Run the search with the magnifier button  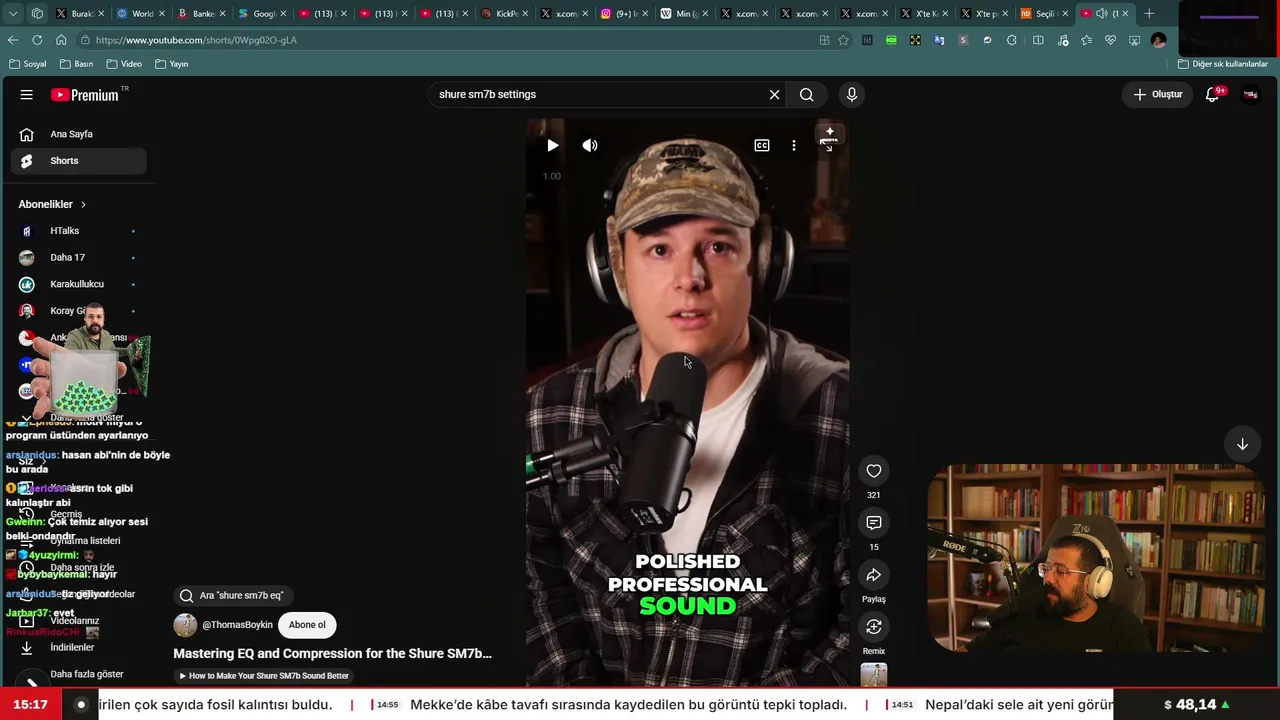point(807,95)
